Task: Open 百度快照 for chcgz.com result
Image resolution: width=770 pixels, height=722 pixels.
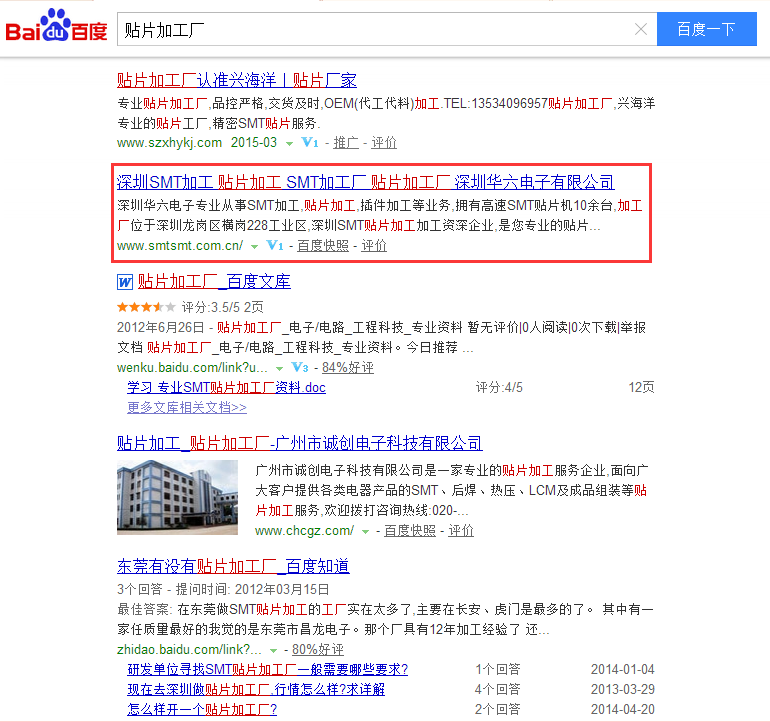Action: coord(410,530)
